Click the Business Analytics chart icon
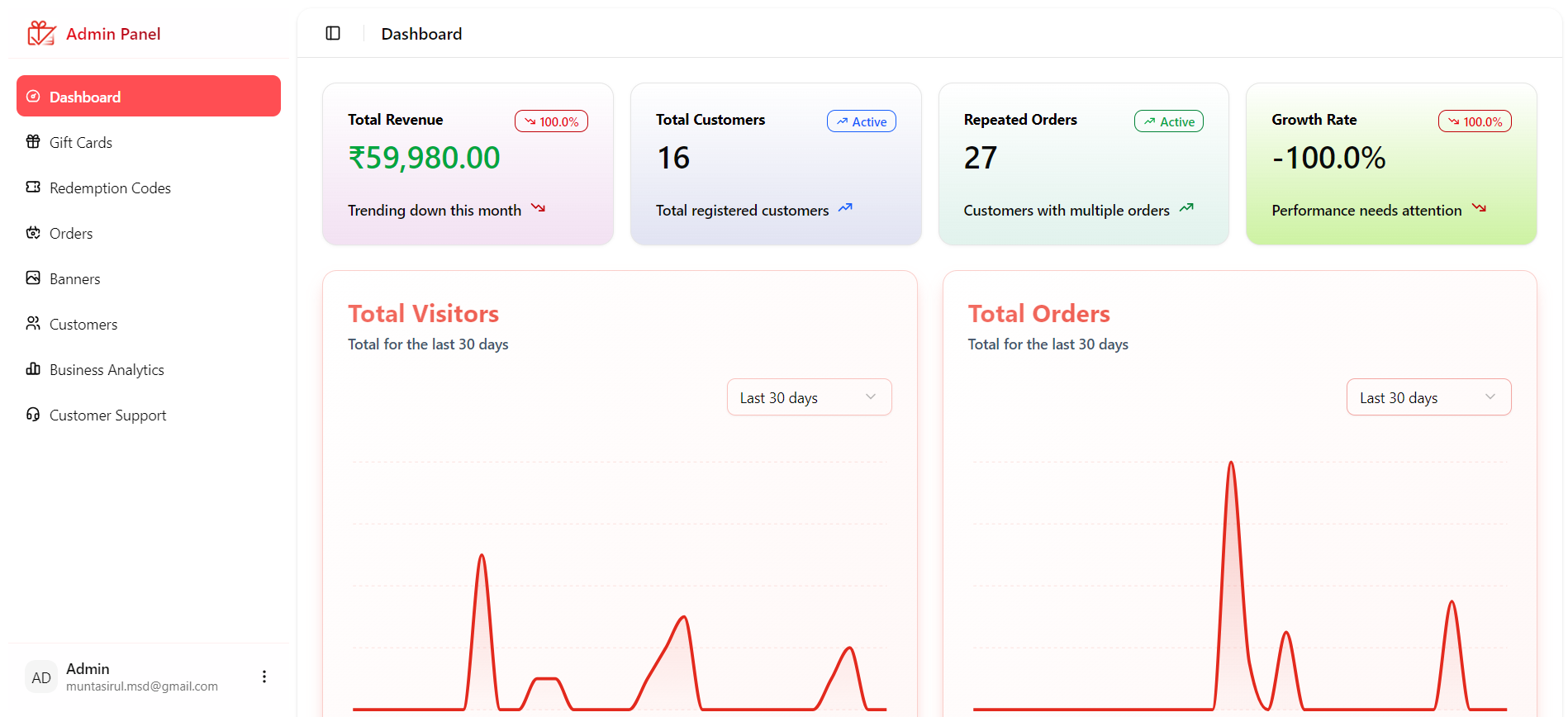1568x717 pixels. 33,368
